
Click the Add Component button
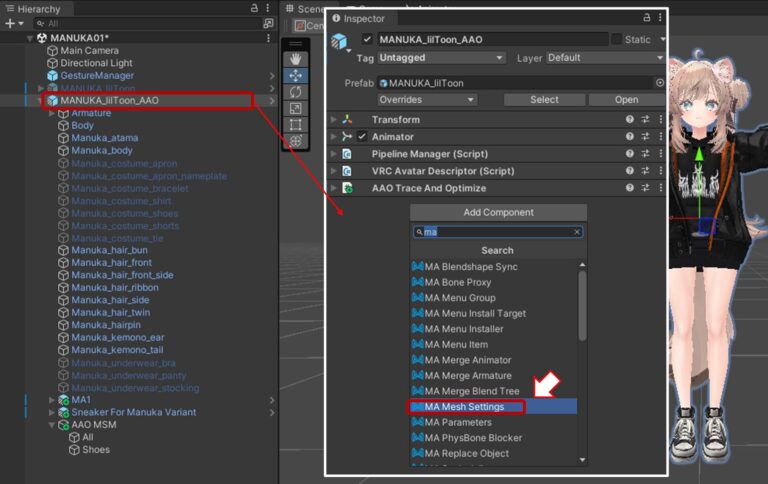pos(498,213)
